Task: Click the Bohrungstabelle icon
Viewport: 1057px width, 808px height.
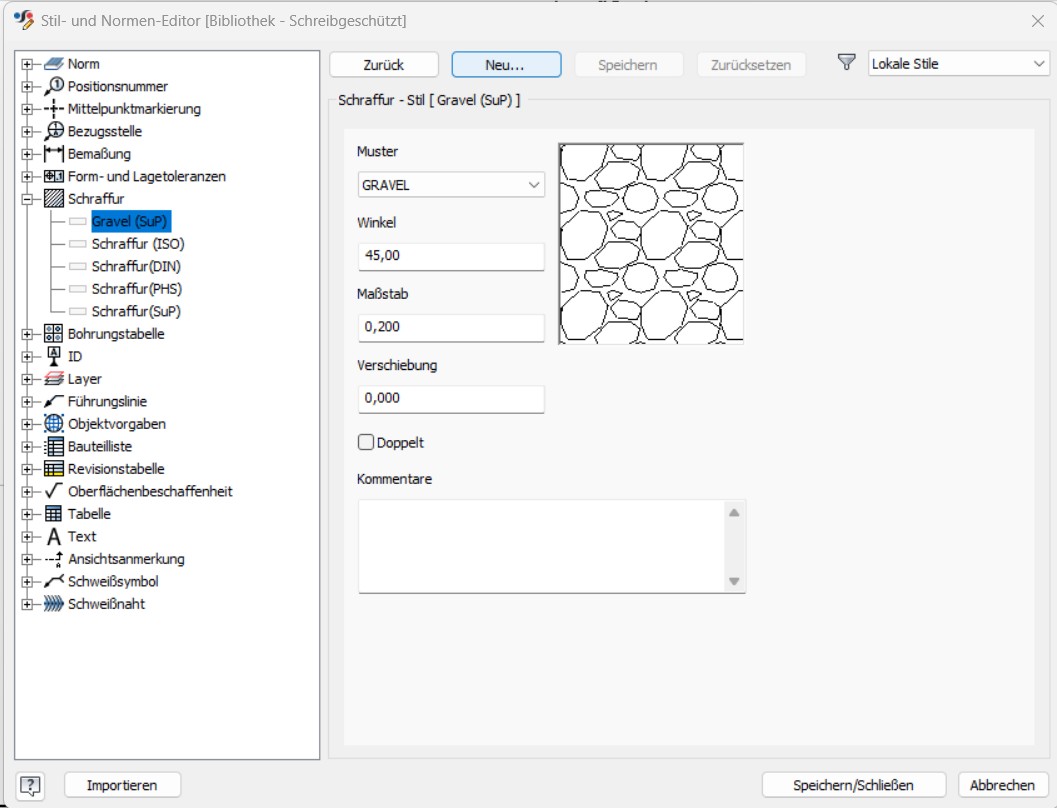Action: click(53, 334)
